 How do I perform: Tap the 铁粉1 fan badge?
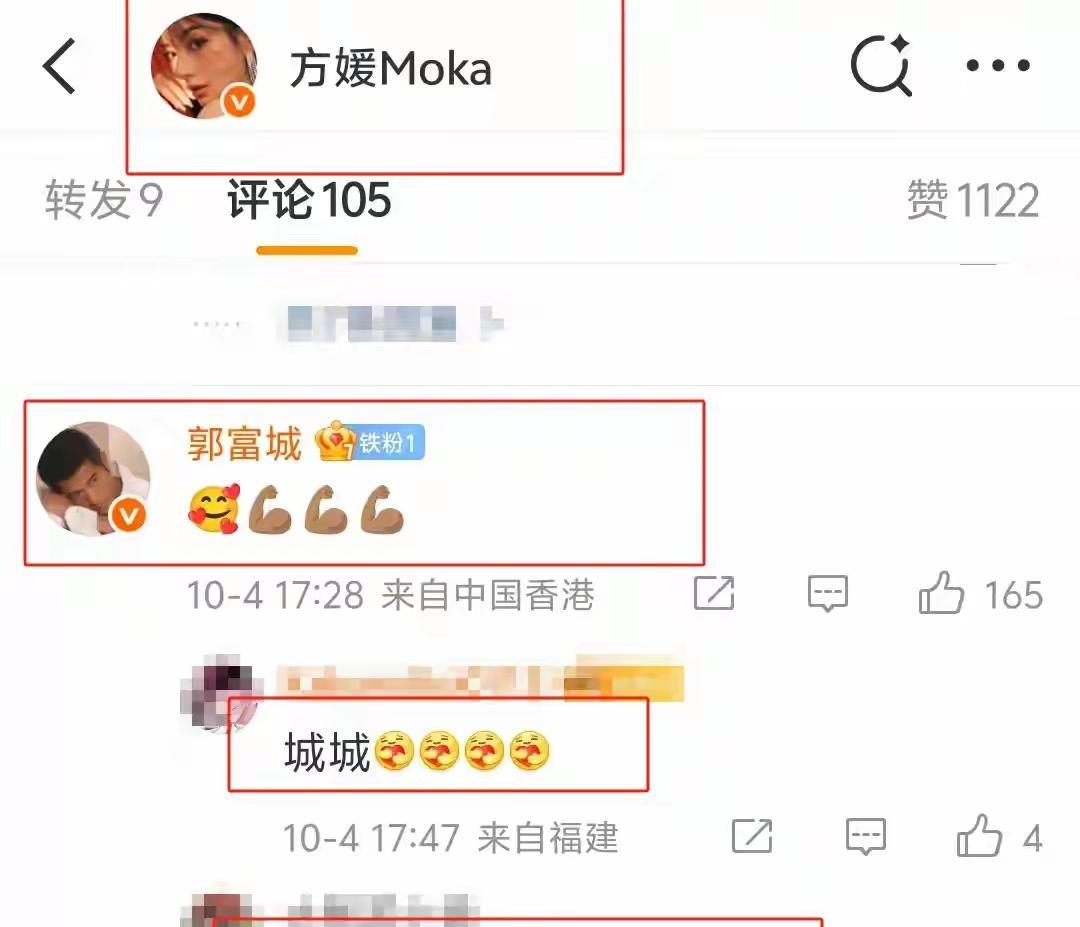pyautogui.click(x=370, y=441)
